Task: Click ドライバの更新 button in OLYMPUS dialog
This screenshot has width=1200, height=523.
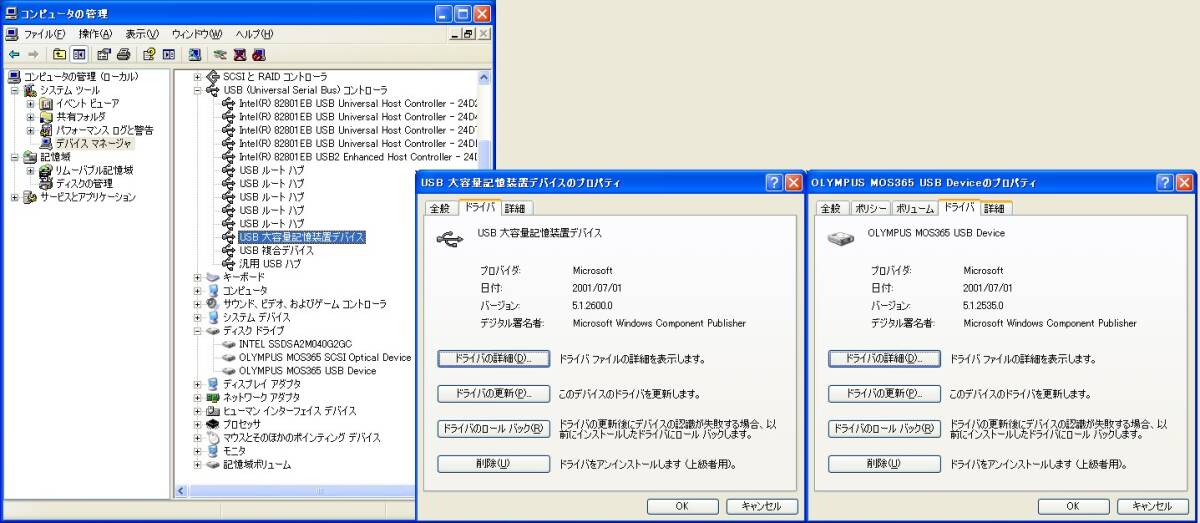Action: (884, 393)
